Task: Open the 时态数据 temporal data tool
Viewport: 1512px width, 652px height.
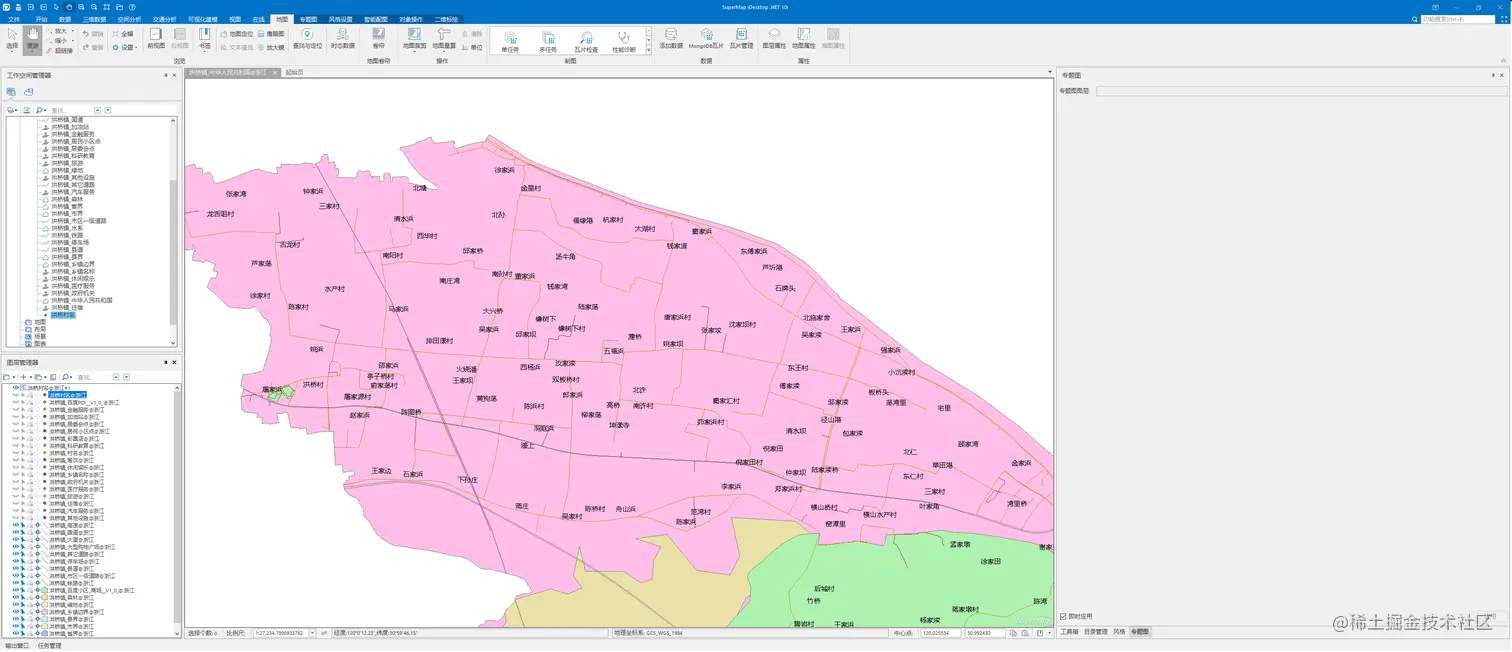Action: (343, 38)
